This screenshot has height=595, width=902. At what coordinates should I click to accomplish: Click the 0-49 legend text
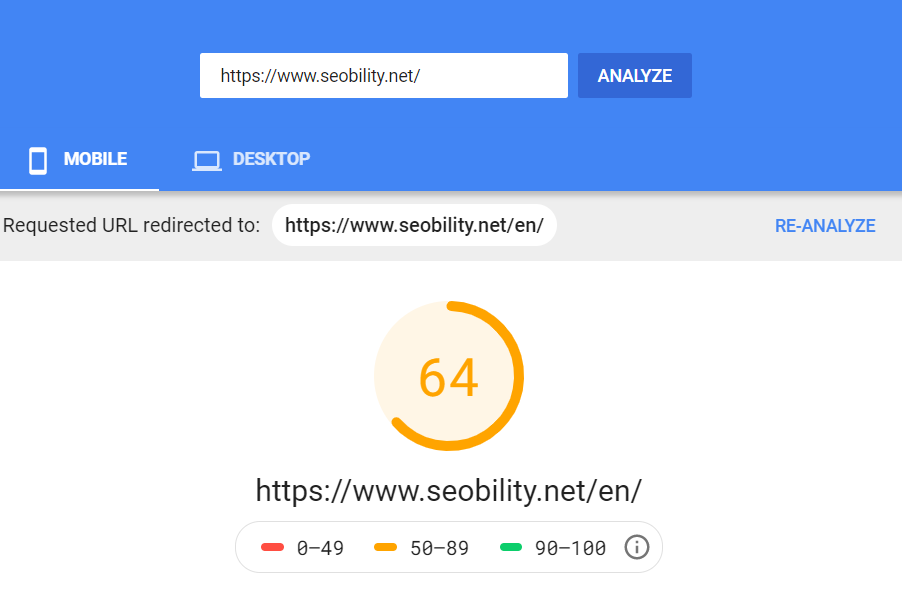coord(321,547)
